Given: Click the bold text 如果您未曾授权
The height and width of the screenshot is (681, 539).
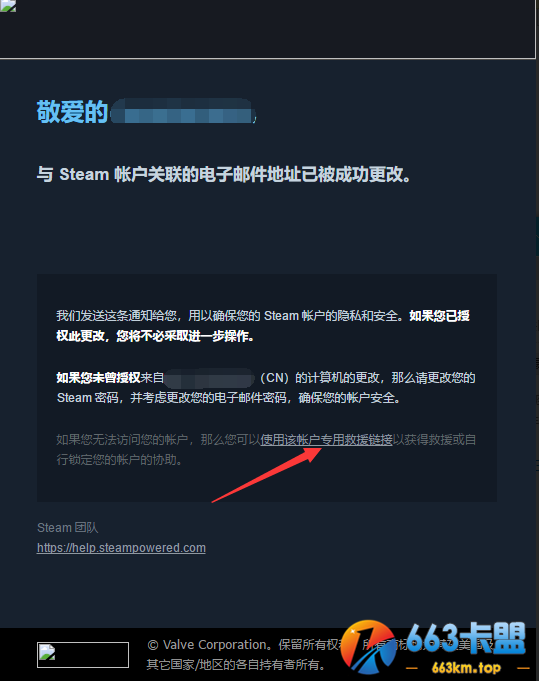Looking at the screenshot, I should [x=98, y=378].
